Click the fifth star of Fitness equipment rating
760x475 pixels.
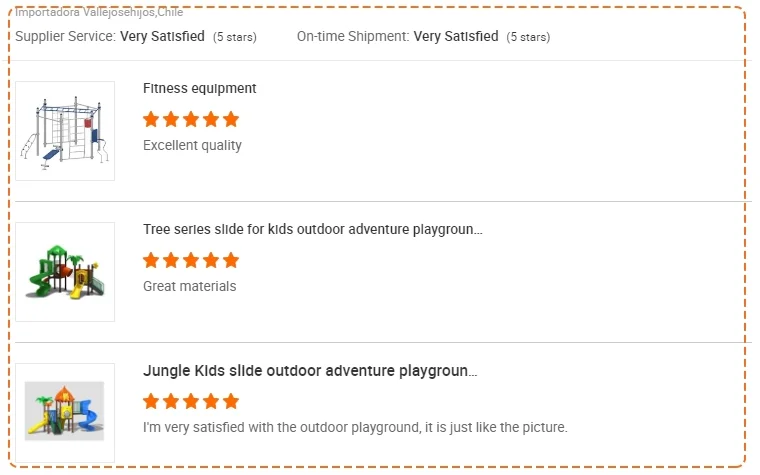(231, 119)
